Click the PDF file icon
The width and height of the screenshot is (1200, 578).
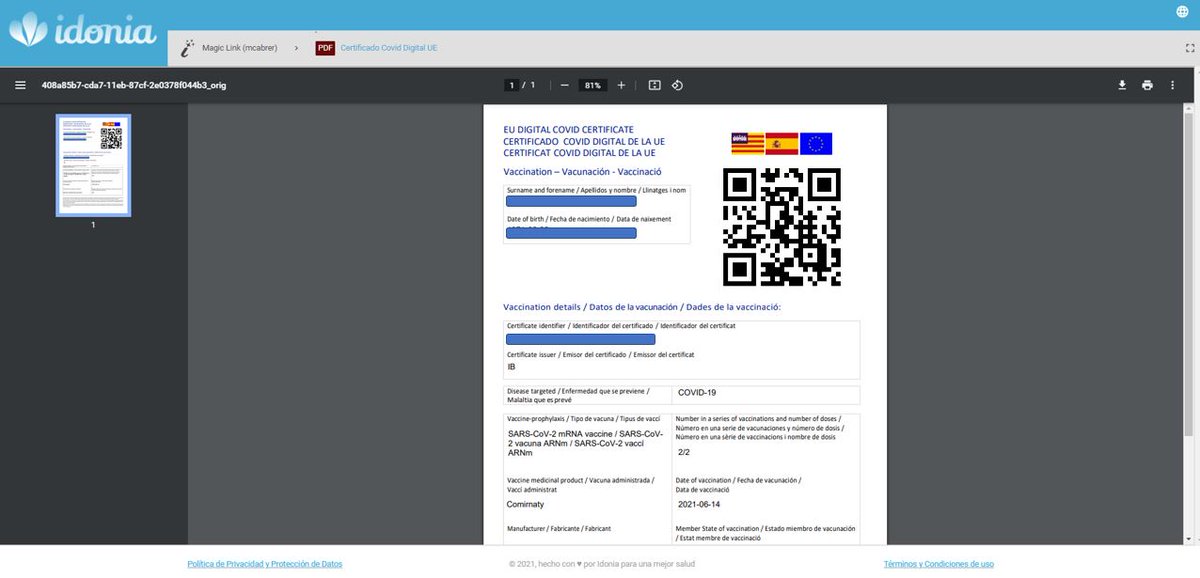point(325,47)
